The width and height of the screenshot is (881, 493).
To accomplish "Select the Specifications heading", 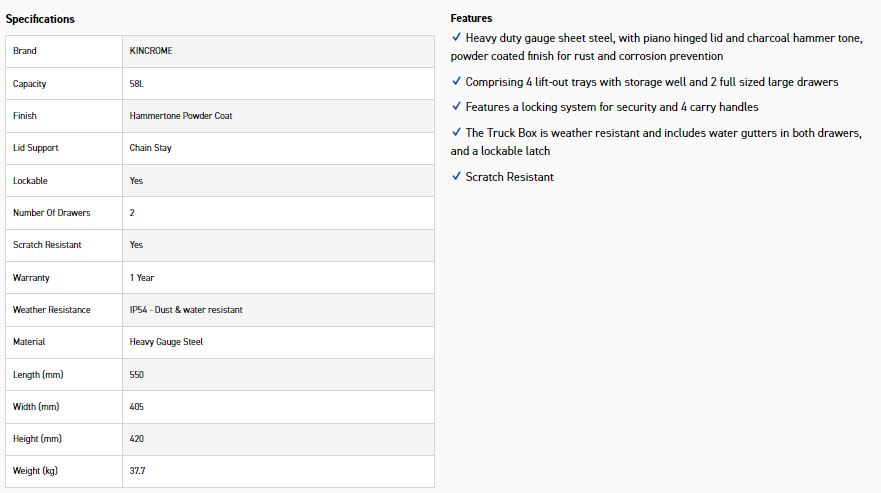I will click(40, 19).
